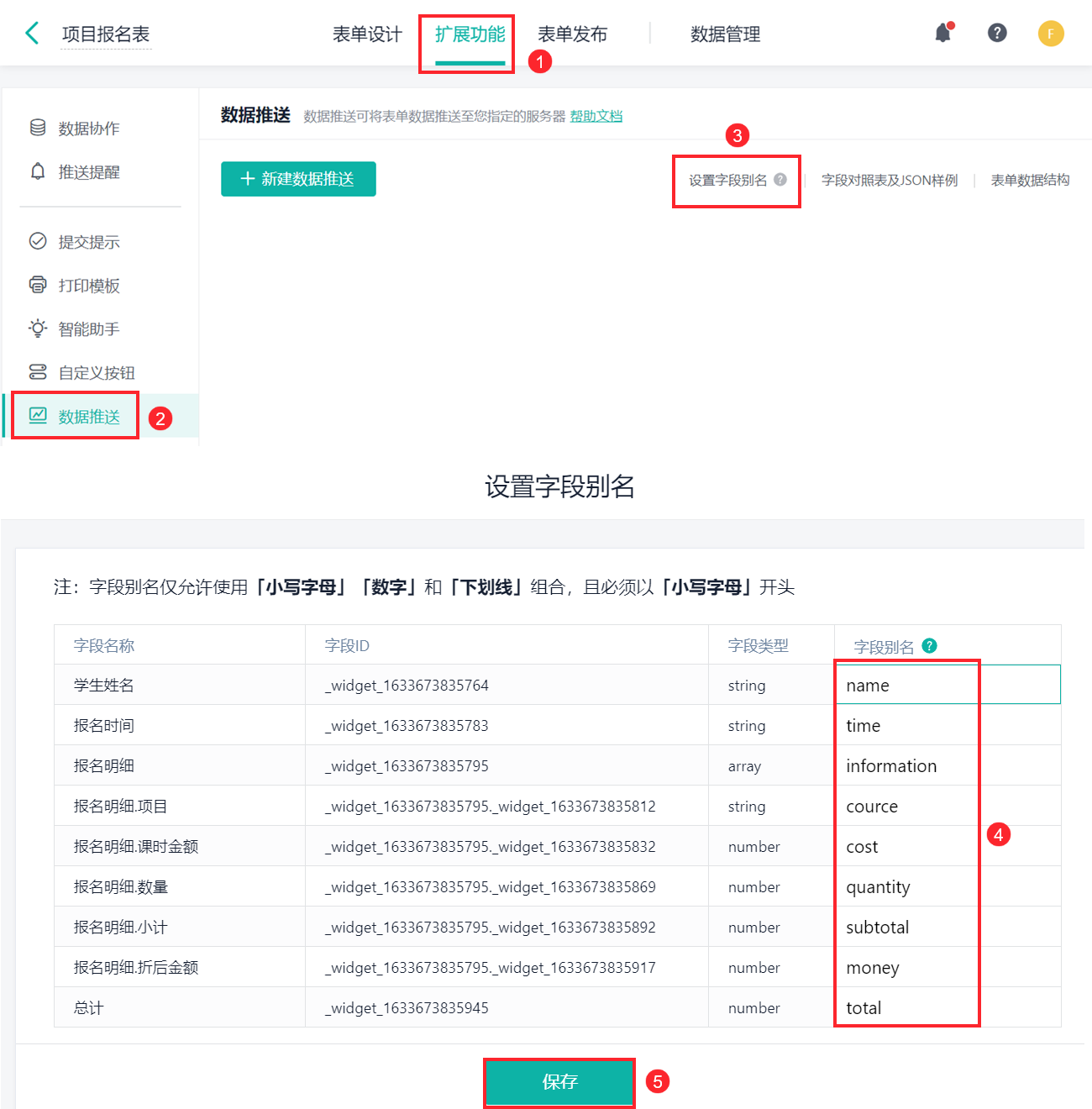Click the 数据协作 database icon

[x=38, y=128]
